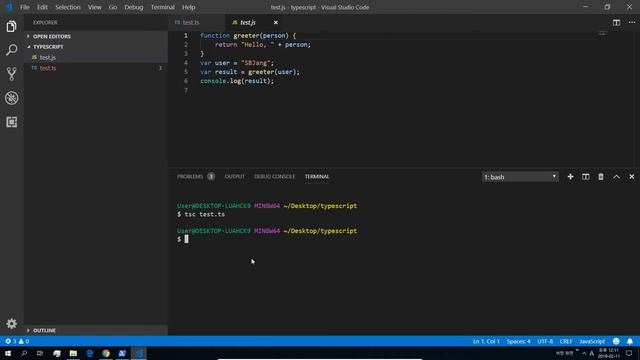The height and width of the screenshot is (360, 640).
Task: Open the Source Control view
Action: click(11, 74)
